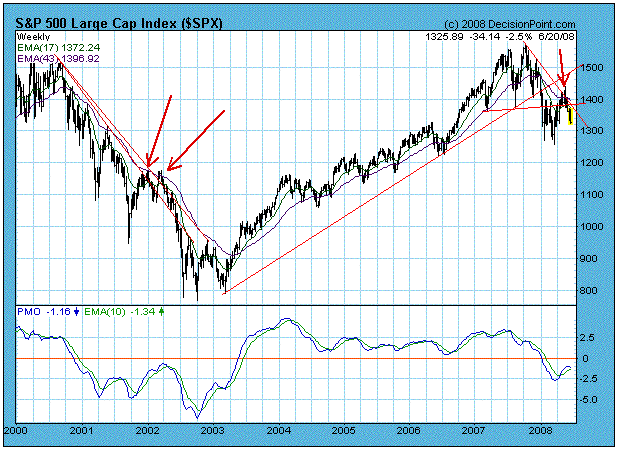Click the date 6/20/08
The image size is (618, 450).
click(556, 37)
